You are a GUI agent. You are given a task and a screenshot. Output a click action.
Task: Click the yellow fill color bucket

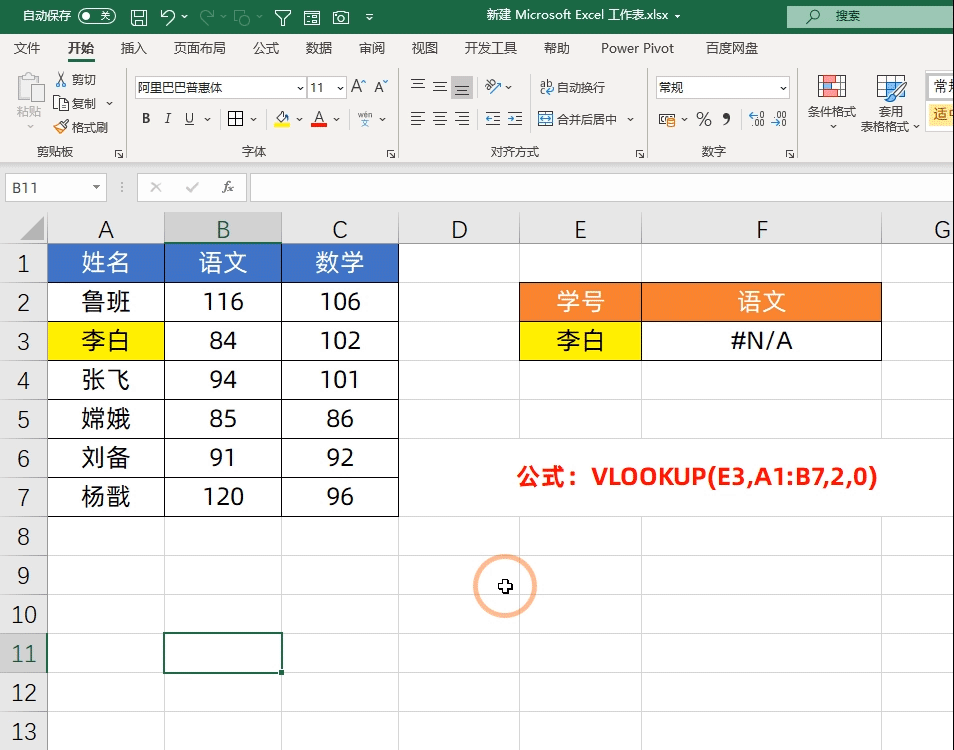pyautogui.click(x=282, y=119)
